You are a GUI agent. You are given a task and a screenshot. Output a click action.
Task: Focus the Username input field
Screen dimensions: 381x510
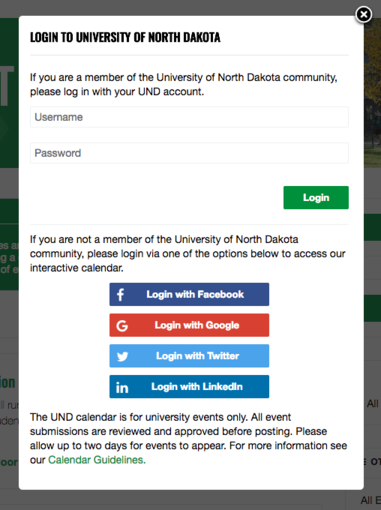click(189, 117)
